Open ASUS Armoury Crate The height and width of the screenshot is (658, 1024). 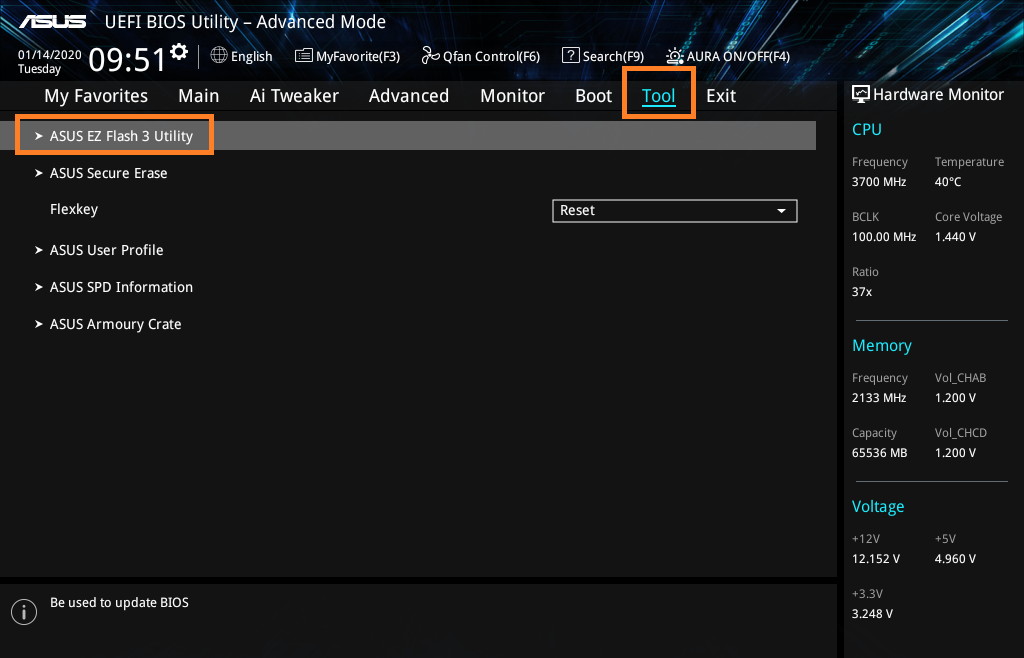[x=116, y=324]
